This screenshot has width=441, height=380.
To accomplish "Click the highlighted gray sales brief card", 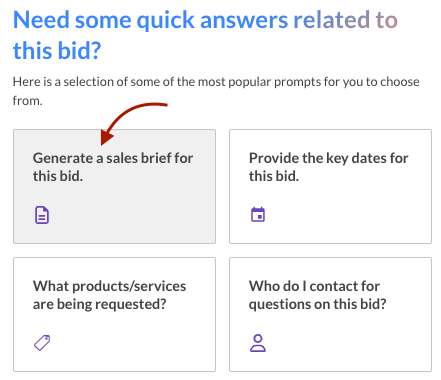I will (x=114, y=186).
